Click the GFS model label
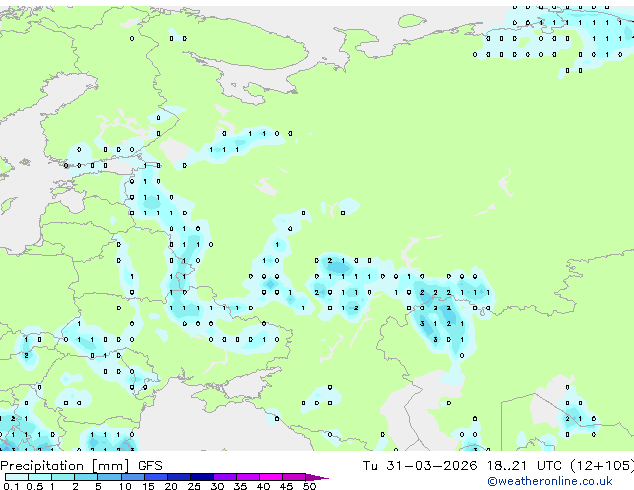The image size is (634, 490). [x=150, y=466]
